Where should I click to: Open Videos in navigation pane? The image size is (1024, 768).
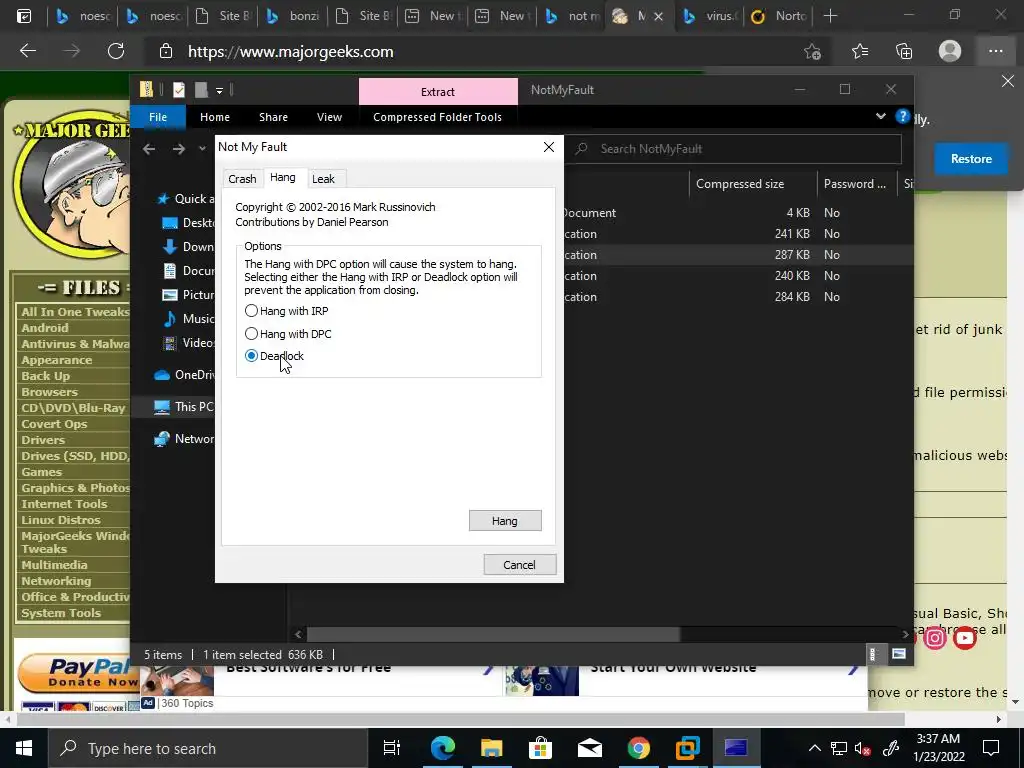[x=188, y=342]
